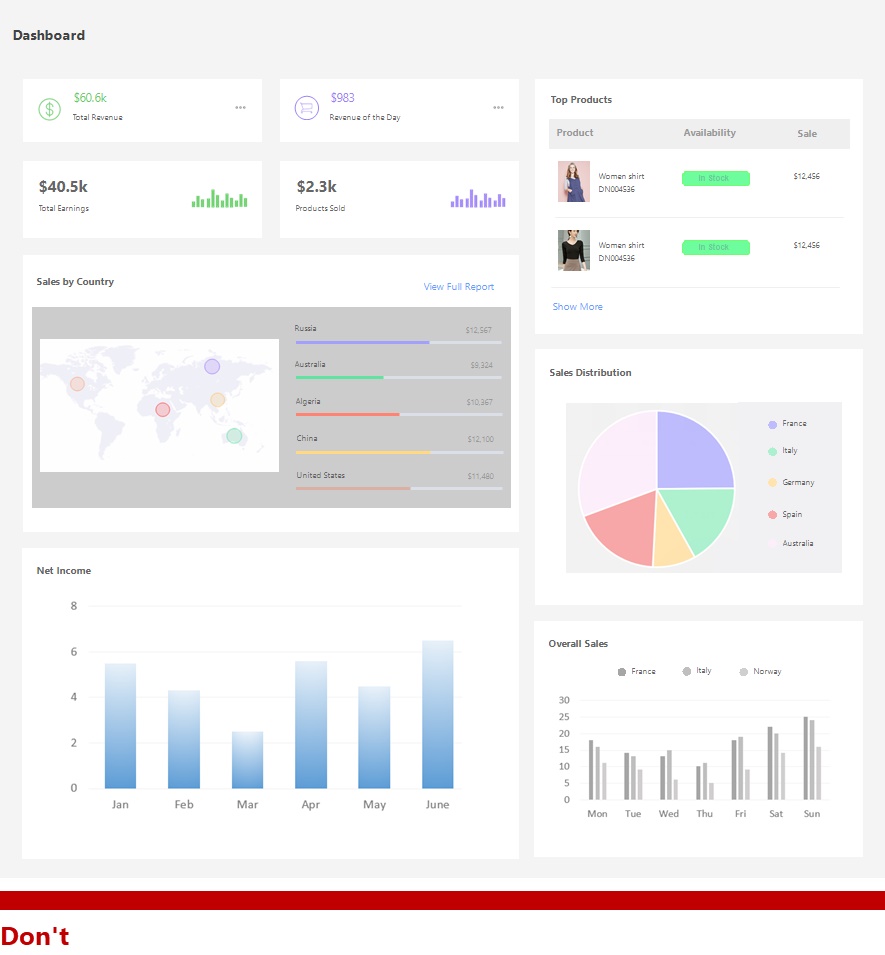
Task: Select the green Australia marker on the map
Action: click(234, 435)
